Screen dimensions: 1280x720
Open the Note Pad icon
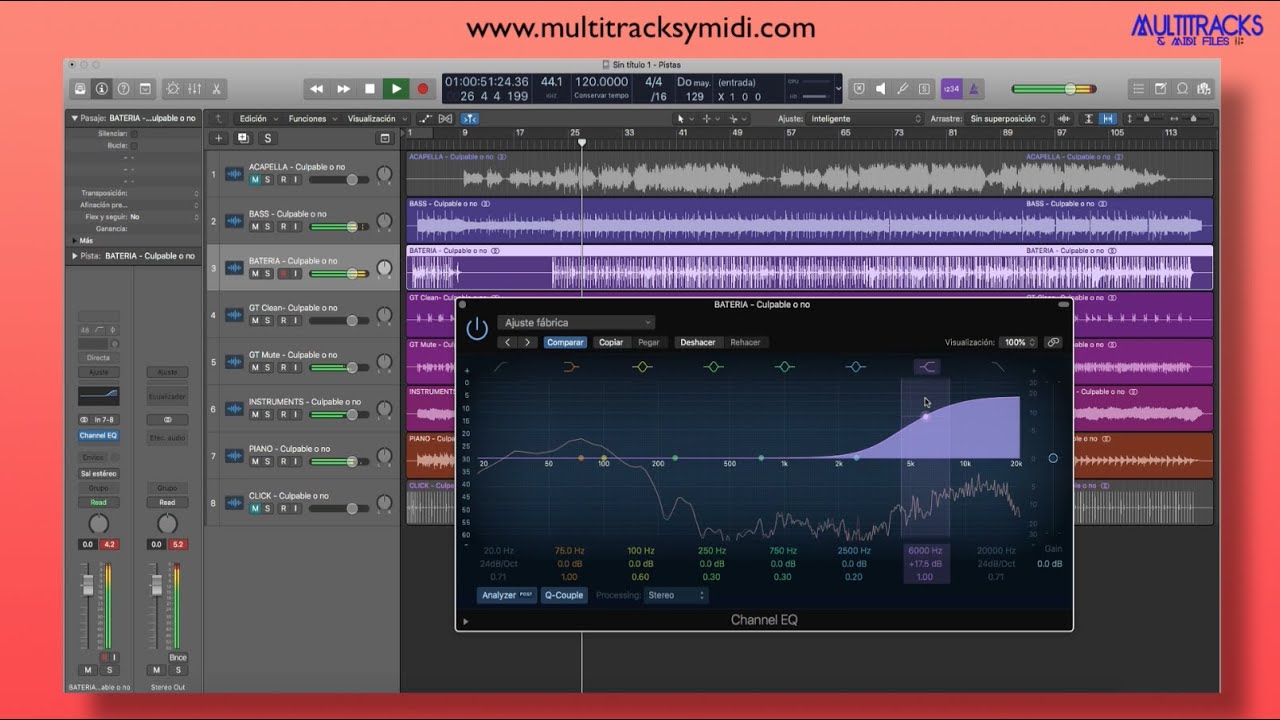[x=1160, y=89]
